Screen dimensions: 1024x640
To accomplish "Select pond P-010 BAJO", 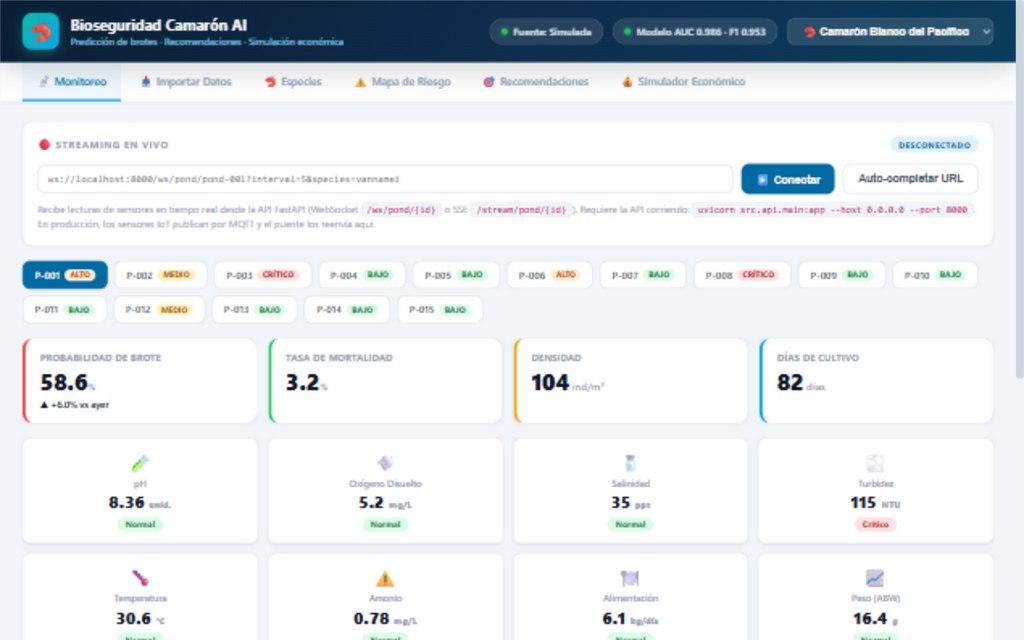I will point(935,275).
